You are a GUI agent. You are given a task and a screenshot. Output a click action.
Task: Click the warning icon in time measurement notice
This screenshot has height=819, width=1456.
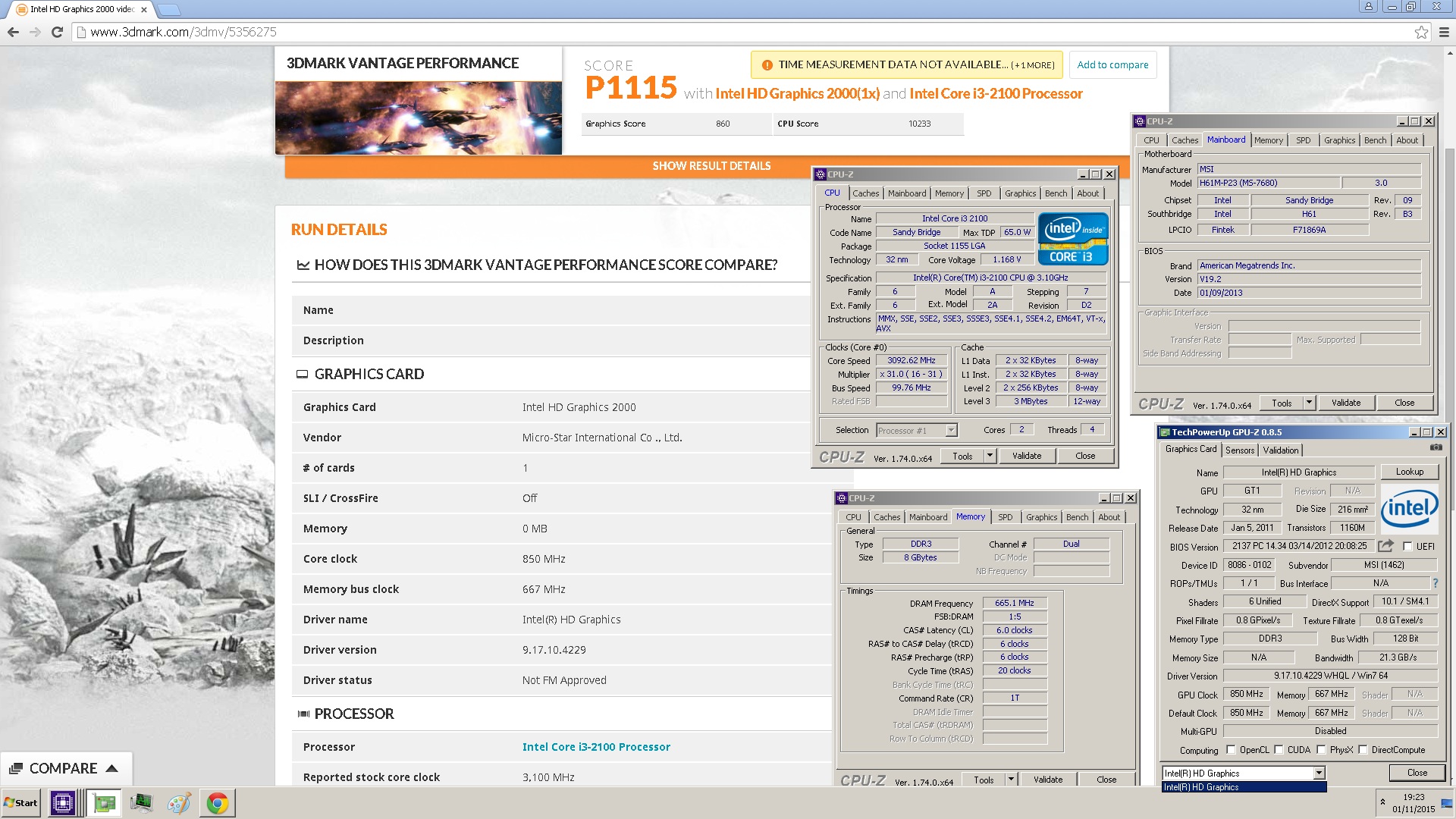pyautogui.click(x=767, y=65)
